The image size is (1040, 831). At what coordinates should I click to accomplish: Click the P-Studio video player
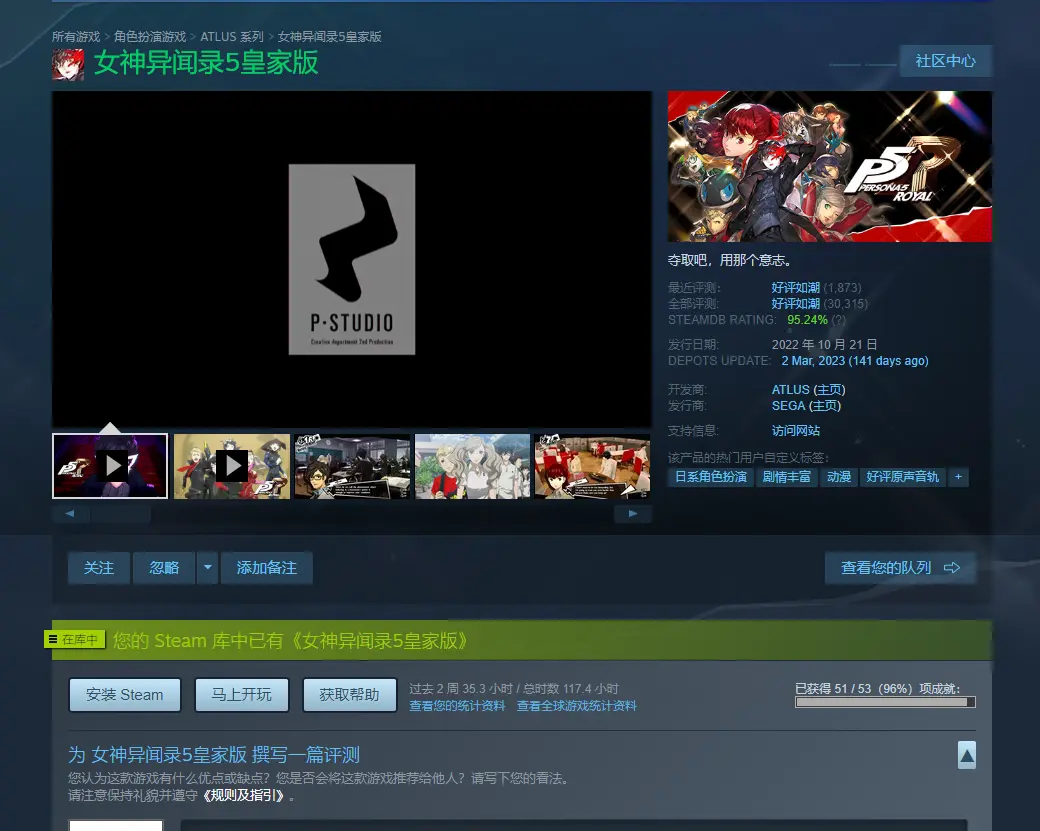pos(352,259)
